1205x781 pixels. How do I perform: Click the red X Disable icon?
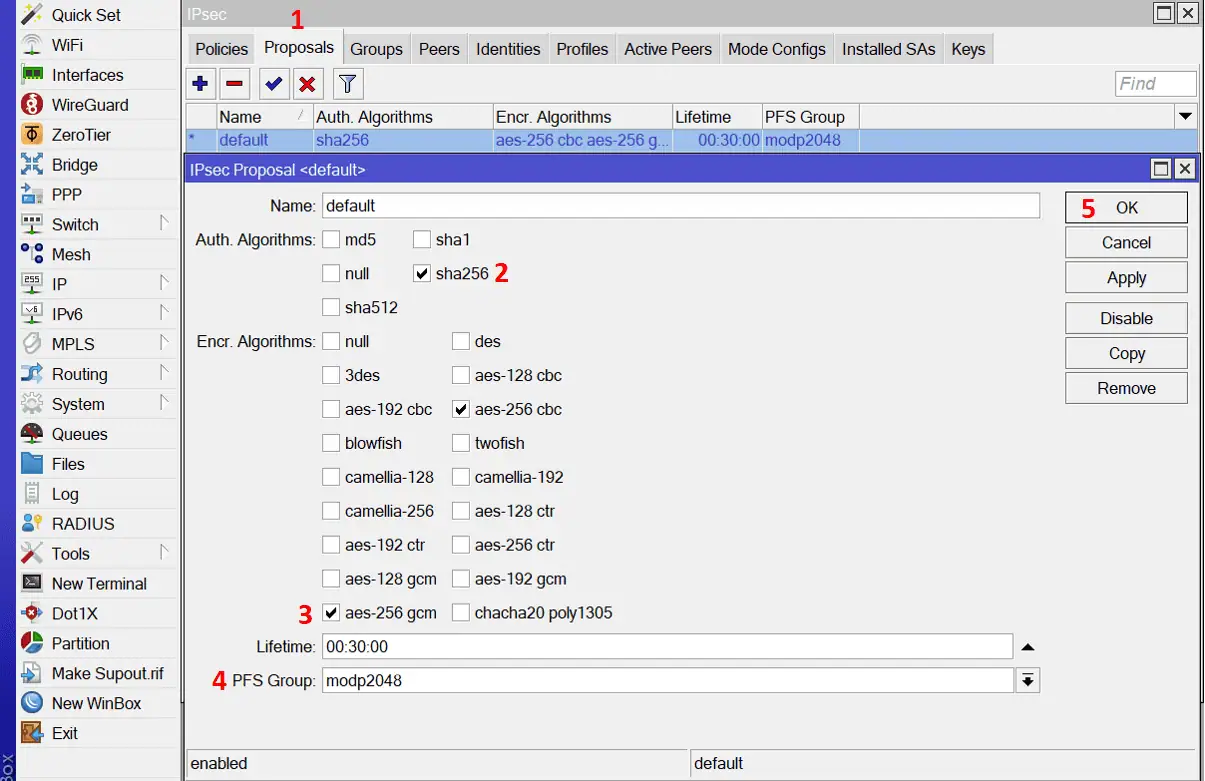click(x=308, y=84)
